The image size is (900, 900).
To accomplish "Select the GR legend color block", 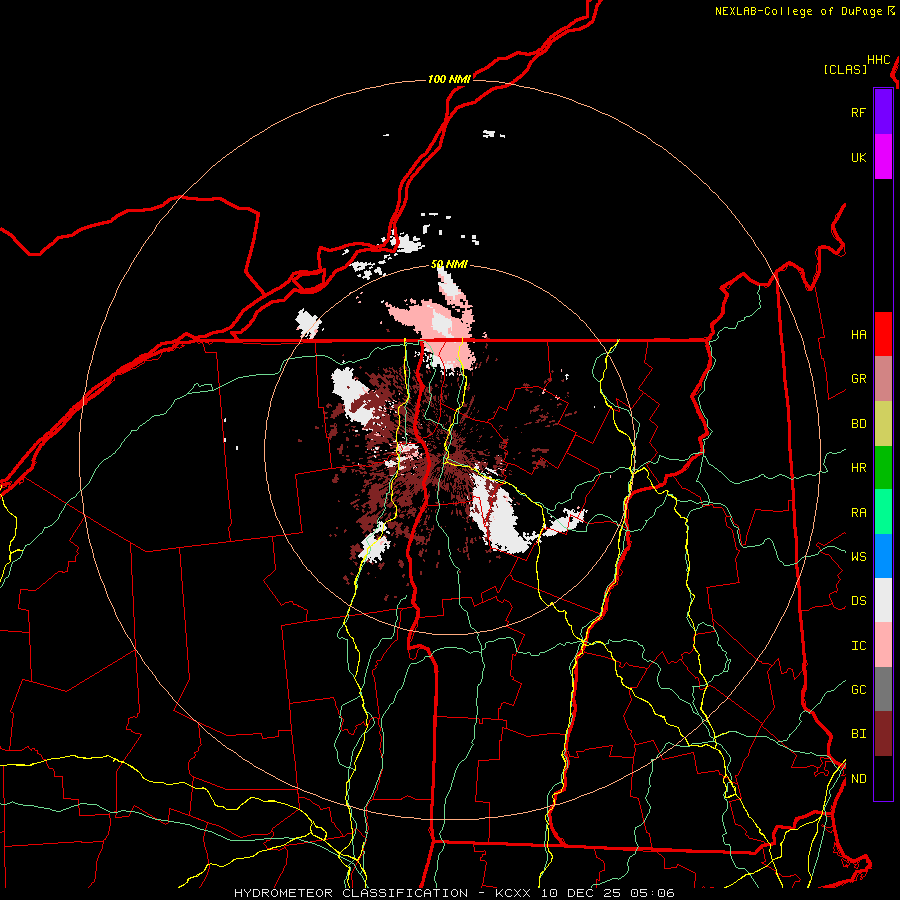I will click(x=883, y=379).
